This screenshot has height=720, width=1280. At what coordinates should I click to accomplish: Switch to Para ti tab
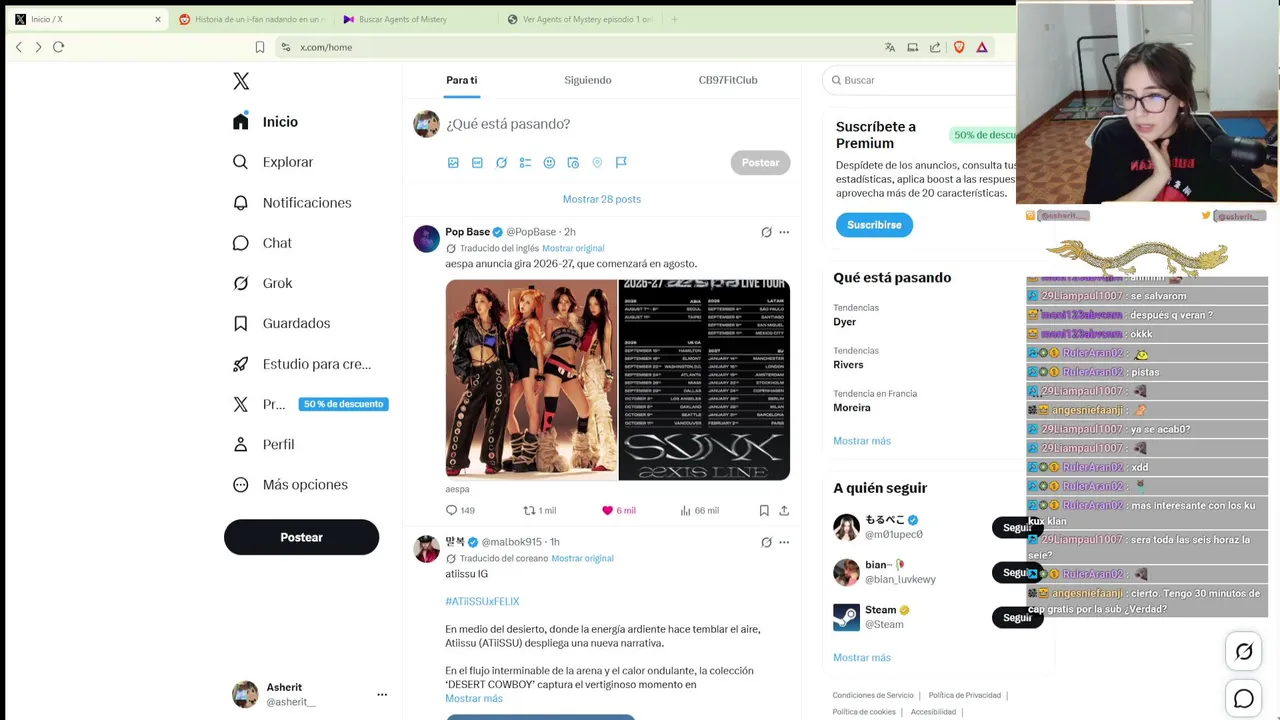[x=462, y=80]
